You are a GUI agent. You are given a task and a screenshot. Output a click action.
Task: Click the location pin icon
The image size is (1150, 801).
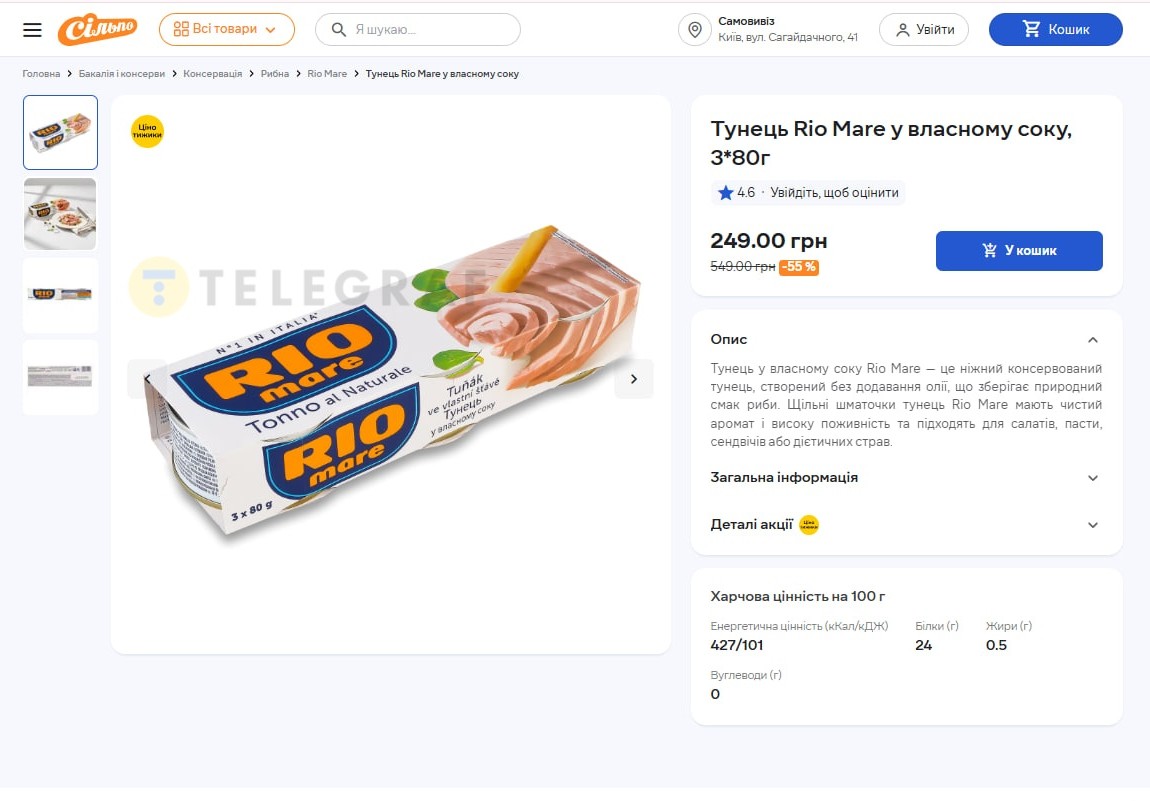point(694,30)
